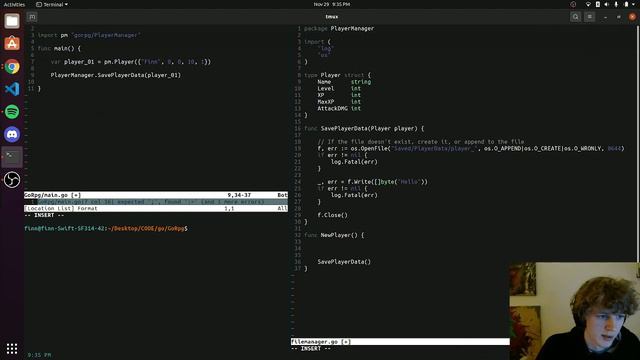Click the Wi-Fi status icon
This screenshot has height=360, width=640.
pos(588,4)
